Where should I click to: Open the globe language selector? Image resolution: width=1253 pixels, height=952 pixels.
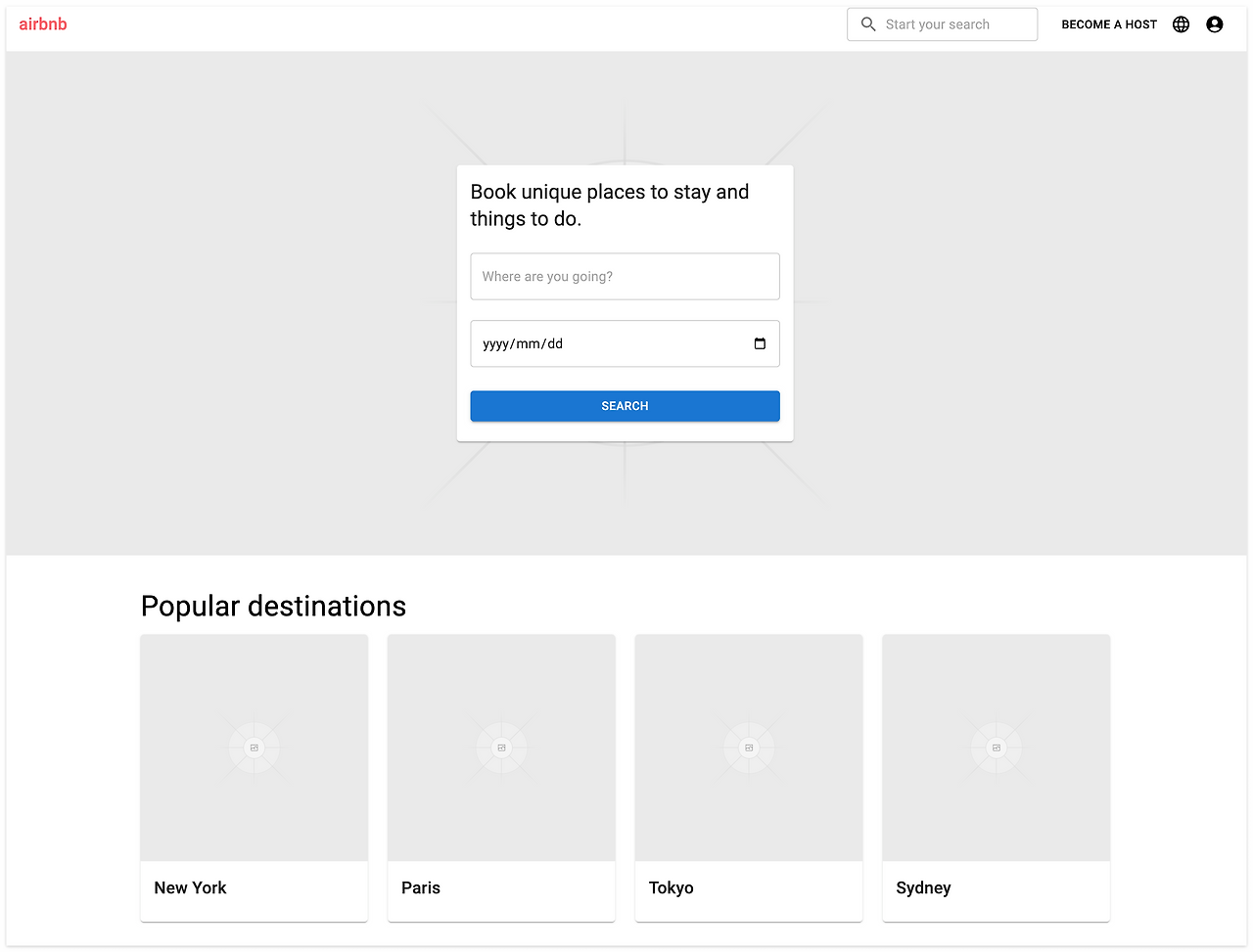pyautogui.click(x=1182, y=24)
